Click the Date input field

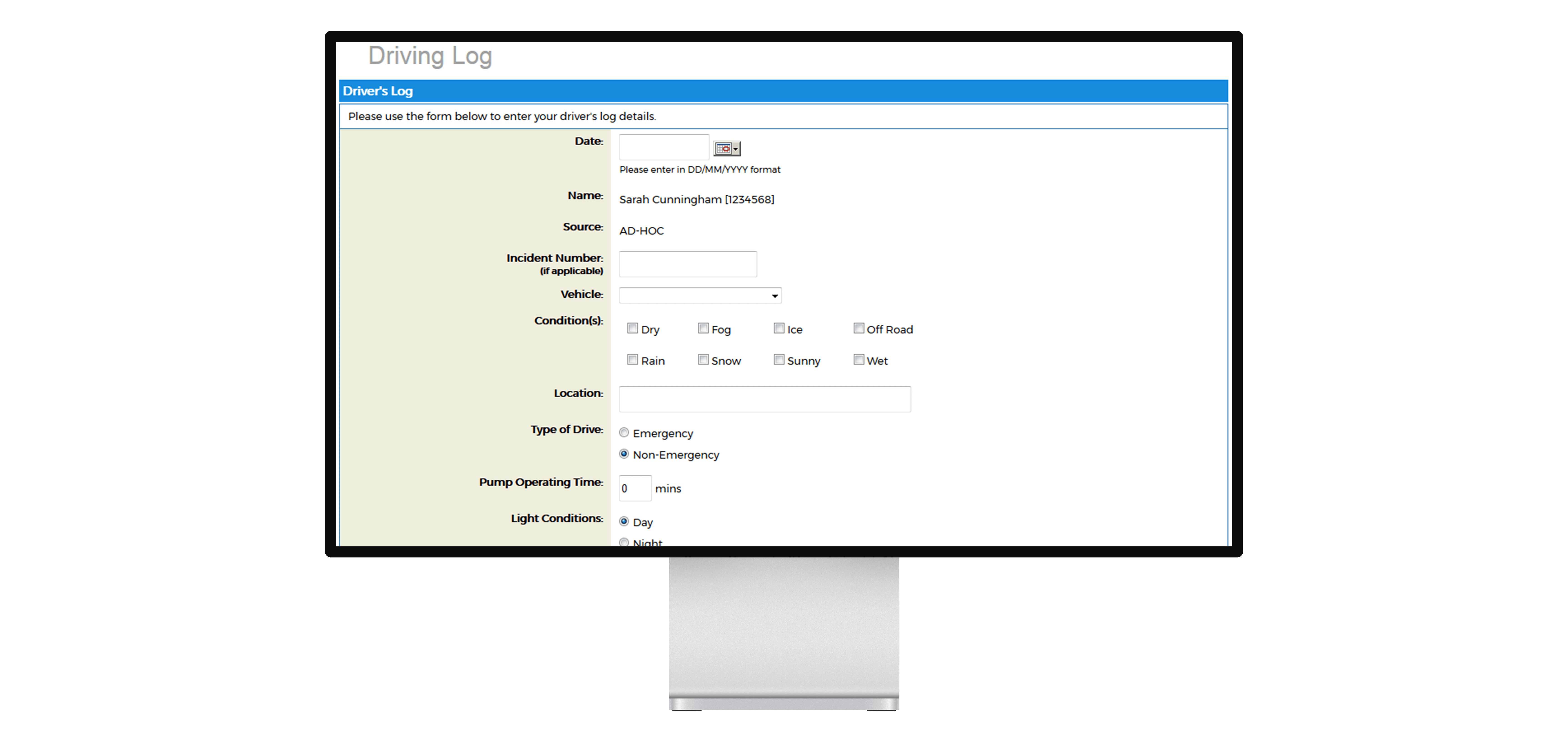(664, 147)
